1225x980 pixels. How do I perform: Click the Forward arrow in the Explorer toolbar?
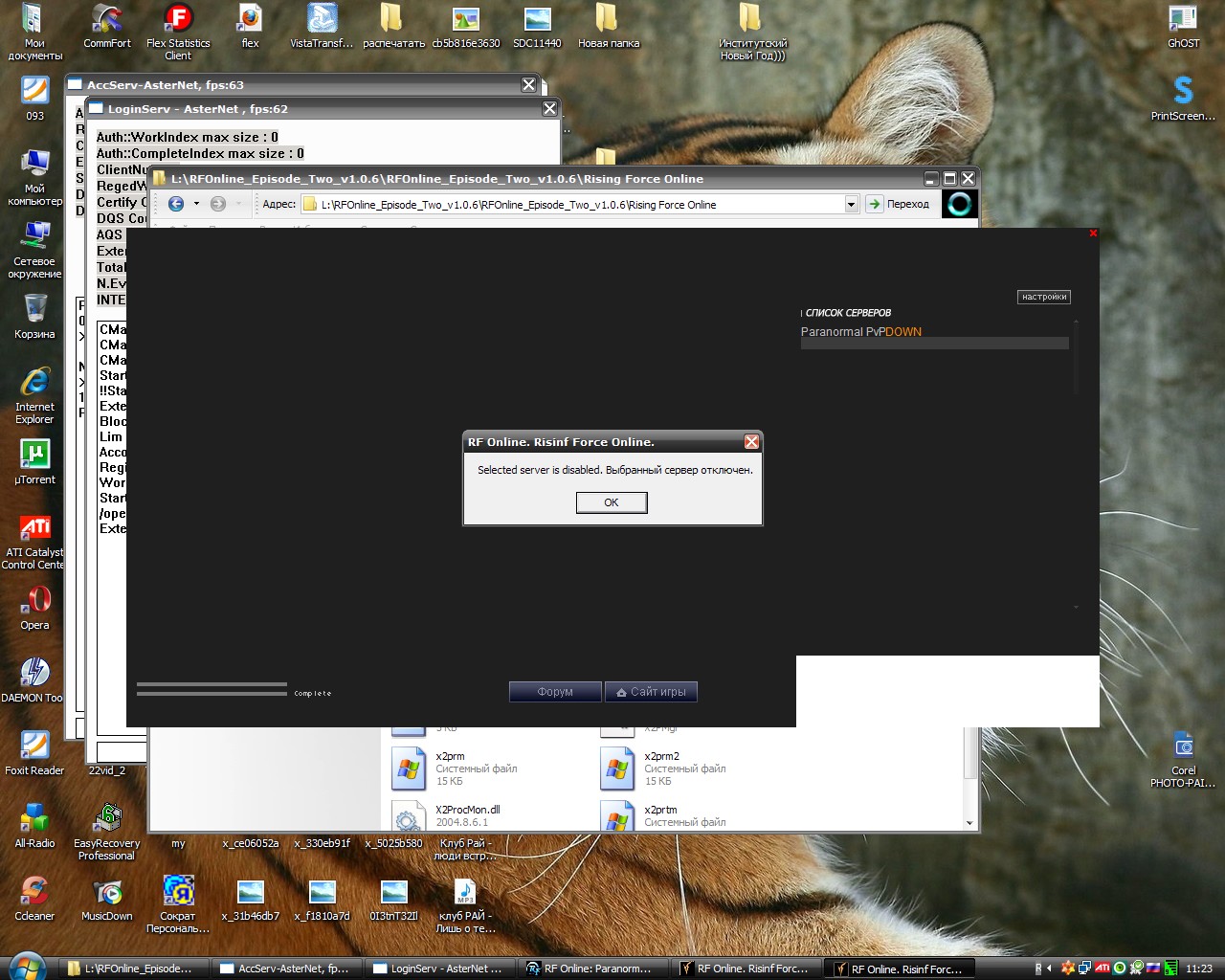click(x=218, y=204)
